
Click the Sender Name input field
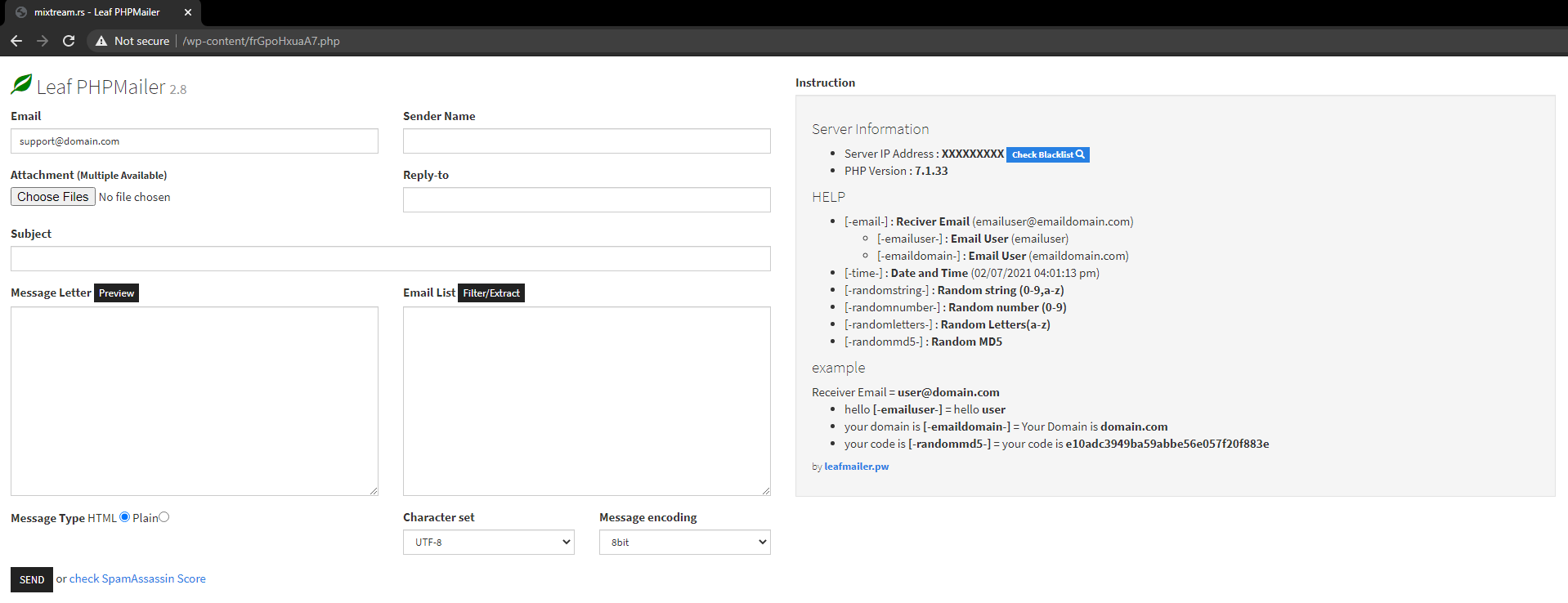[x=587, y=141]
